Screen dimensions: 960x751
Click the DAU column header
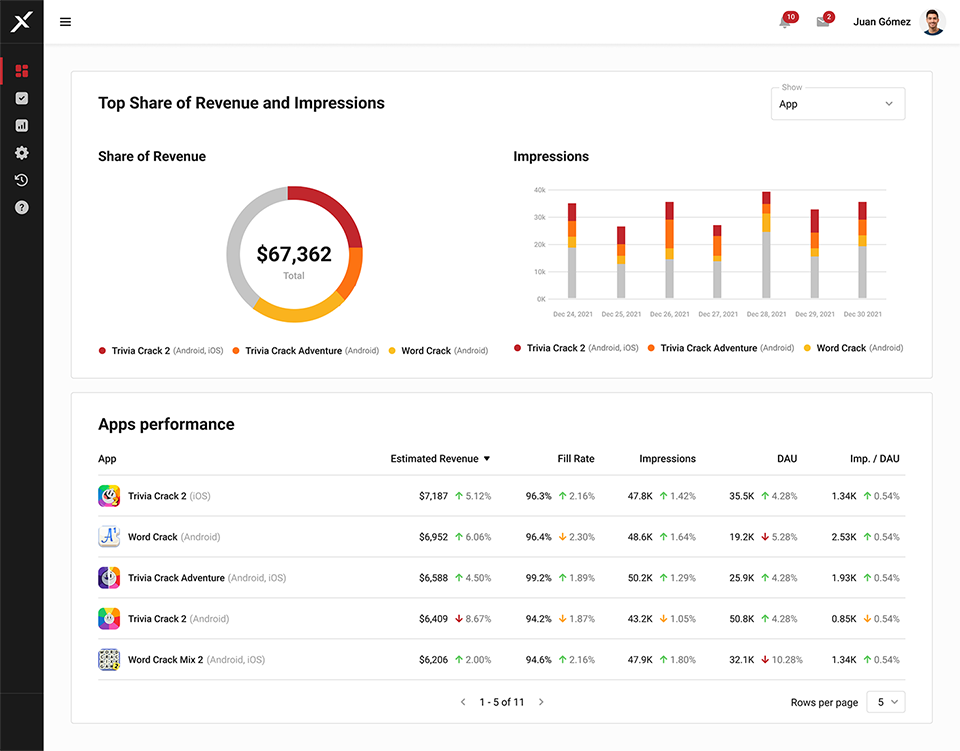pos(787,458)
